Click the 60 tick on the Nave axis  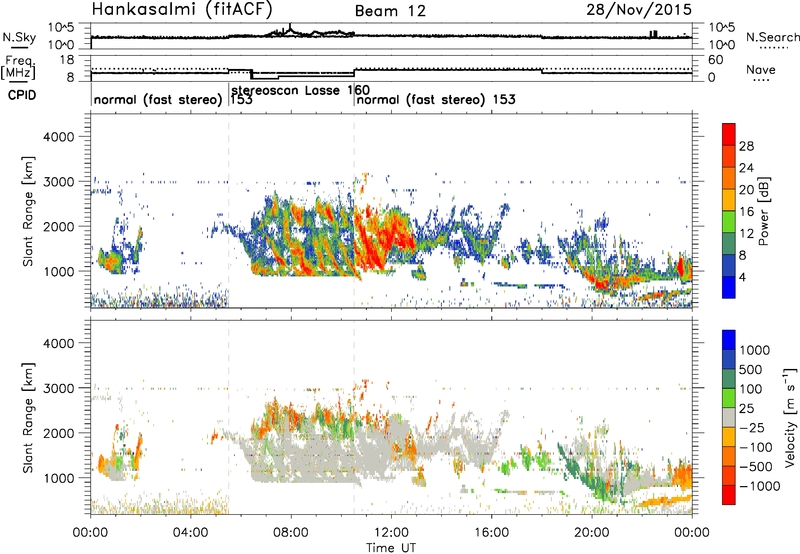pos(716,60)
